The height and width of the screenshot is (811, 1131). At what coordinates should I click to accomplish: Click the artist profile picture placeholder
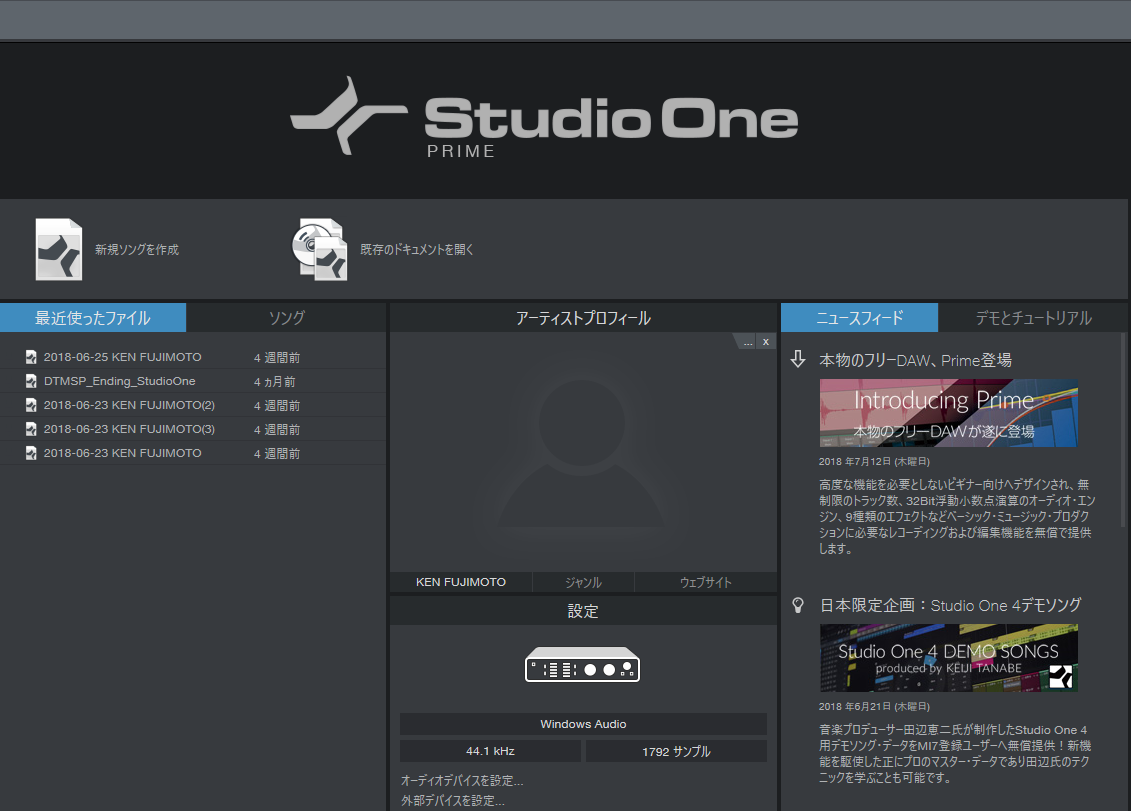pos(582,452)
